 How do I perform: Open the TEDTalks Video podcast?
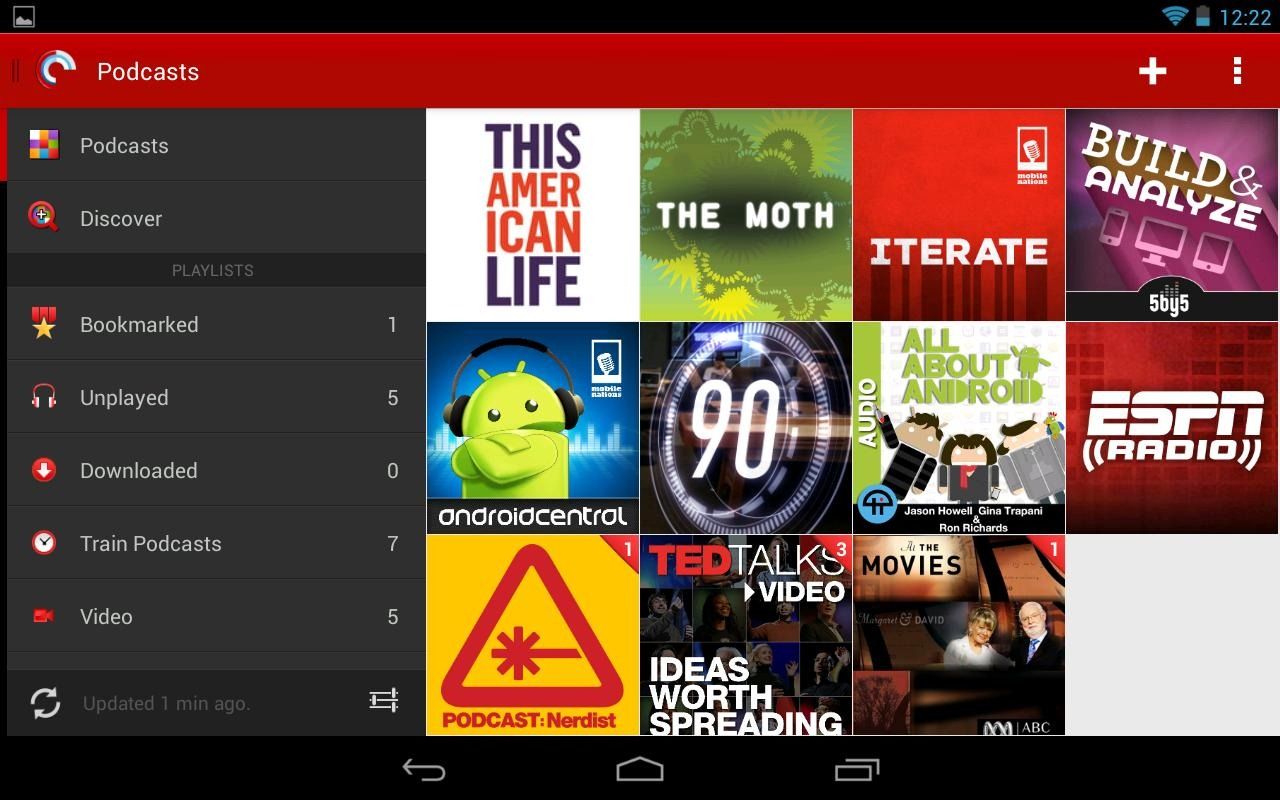tap(746, 635)
